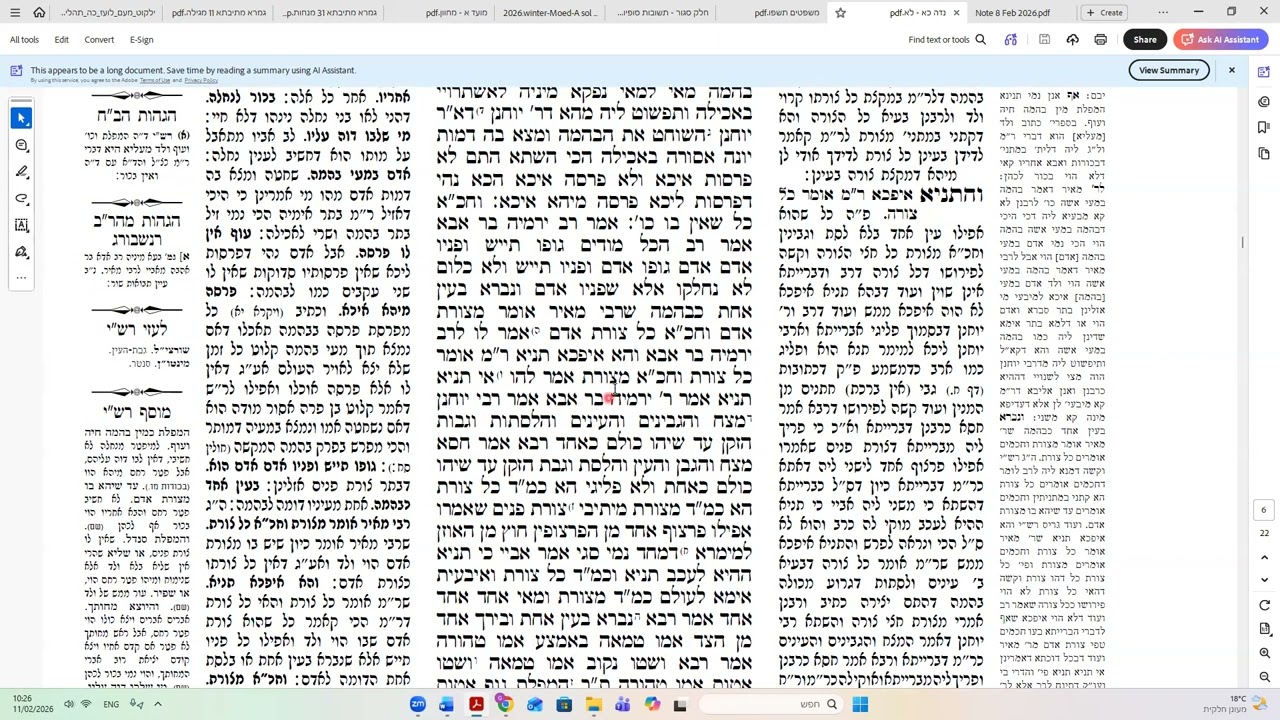This screenshot has height=720, width=1280.
Task: Select the sign stamp tool
Action: (22, 252)
